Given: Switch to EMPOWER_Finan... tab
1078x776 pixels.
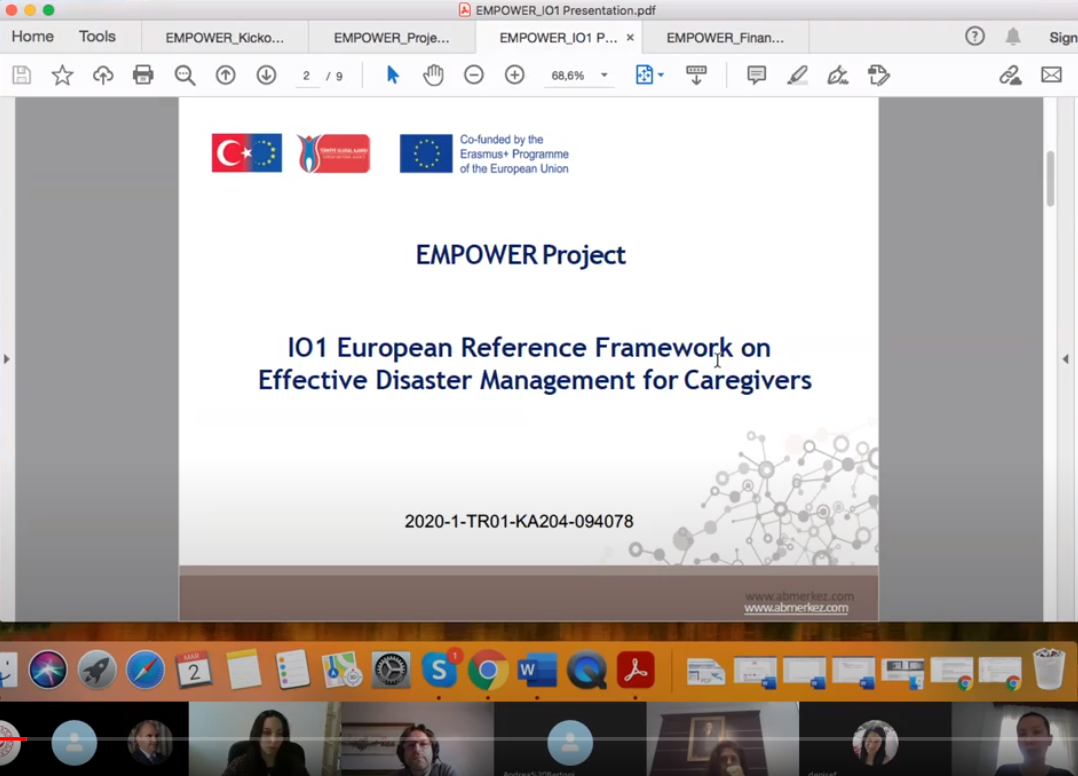Looking at the screenshot, I should [724, 38].
